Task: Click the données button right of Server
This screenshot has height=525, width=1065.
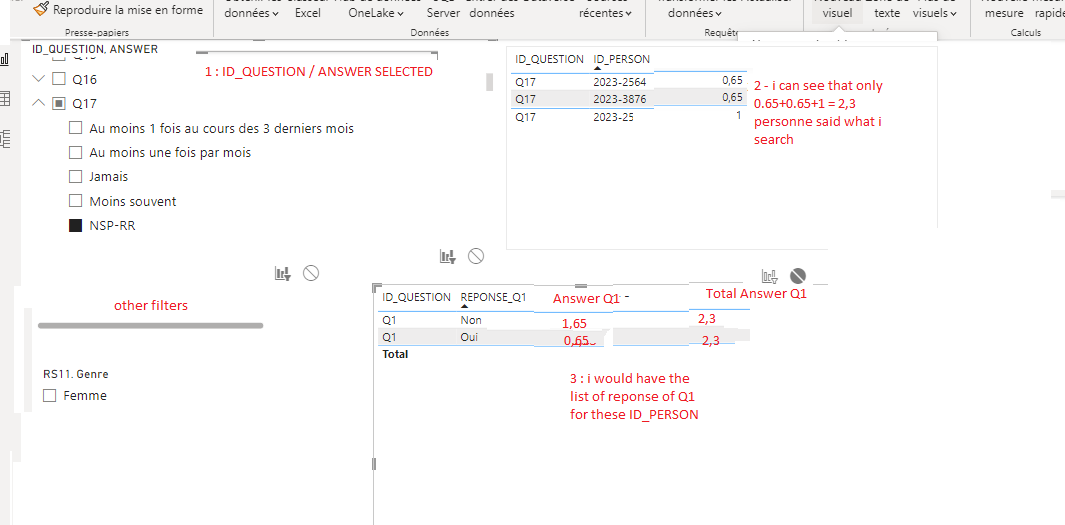Action: coord(492,13)
